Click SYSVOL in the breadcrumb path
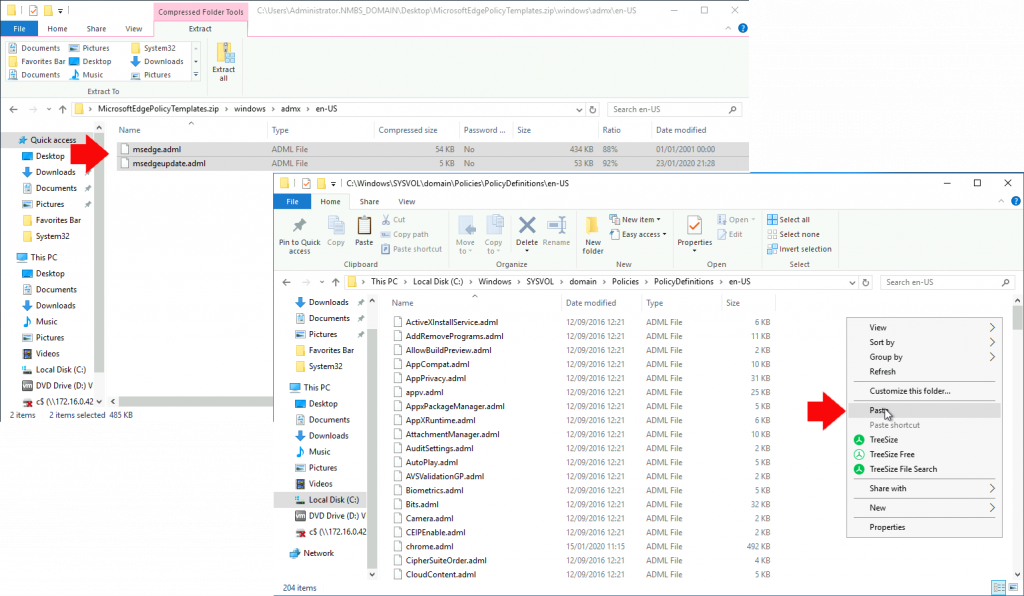Viewport: 1024px width, 596px height. [539, 282]
